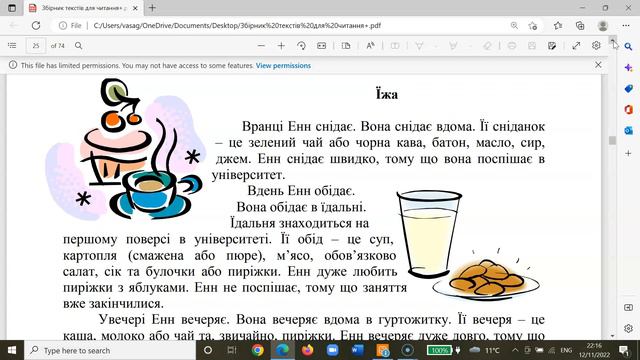Click the address bar with the file path
640x360 pixels.
point(237,25)
